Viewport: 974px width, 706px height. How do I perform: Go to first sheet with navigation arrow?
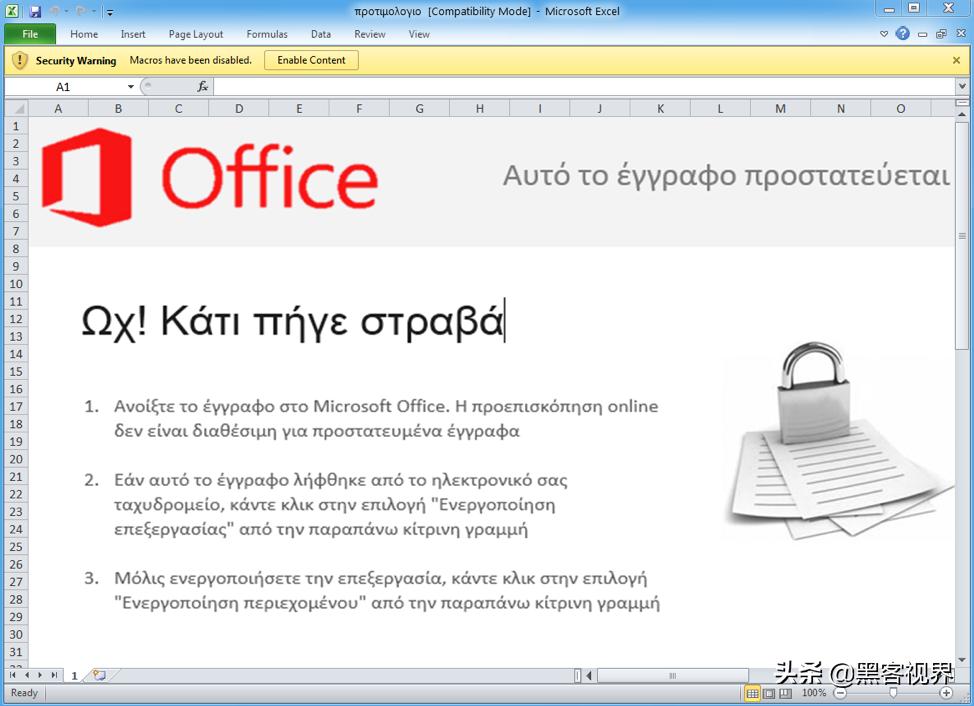(12, 675)
